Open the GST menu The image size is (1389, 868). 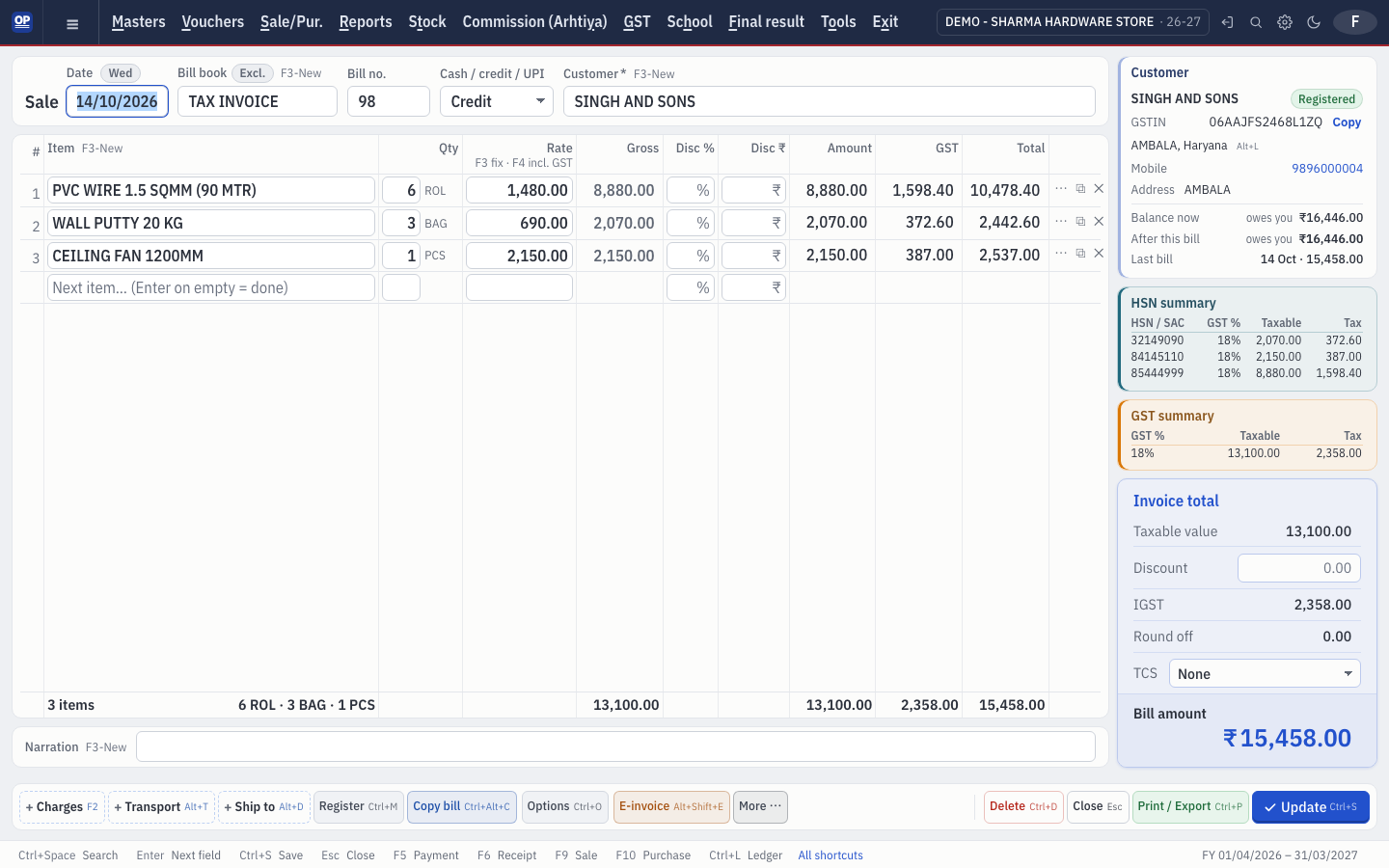(x=637, y=21)
